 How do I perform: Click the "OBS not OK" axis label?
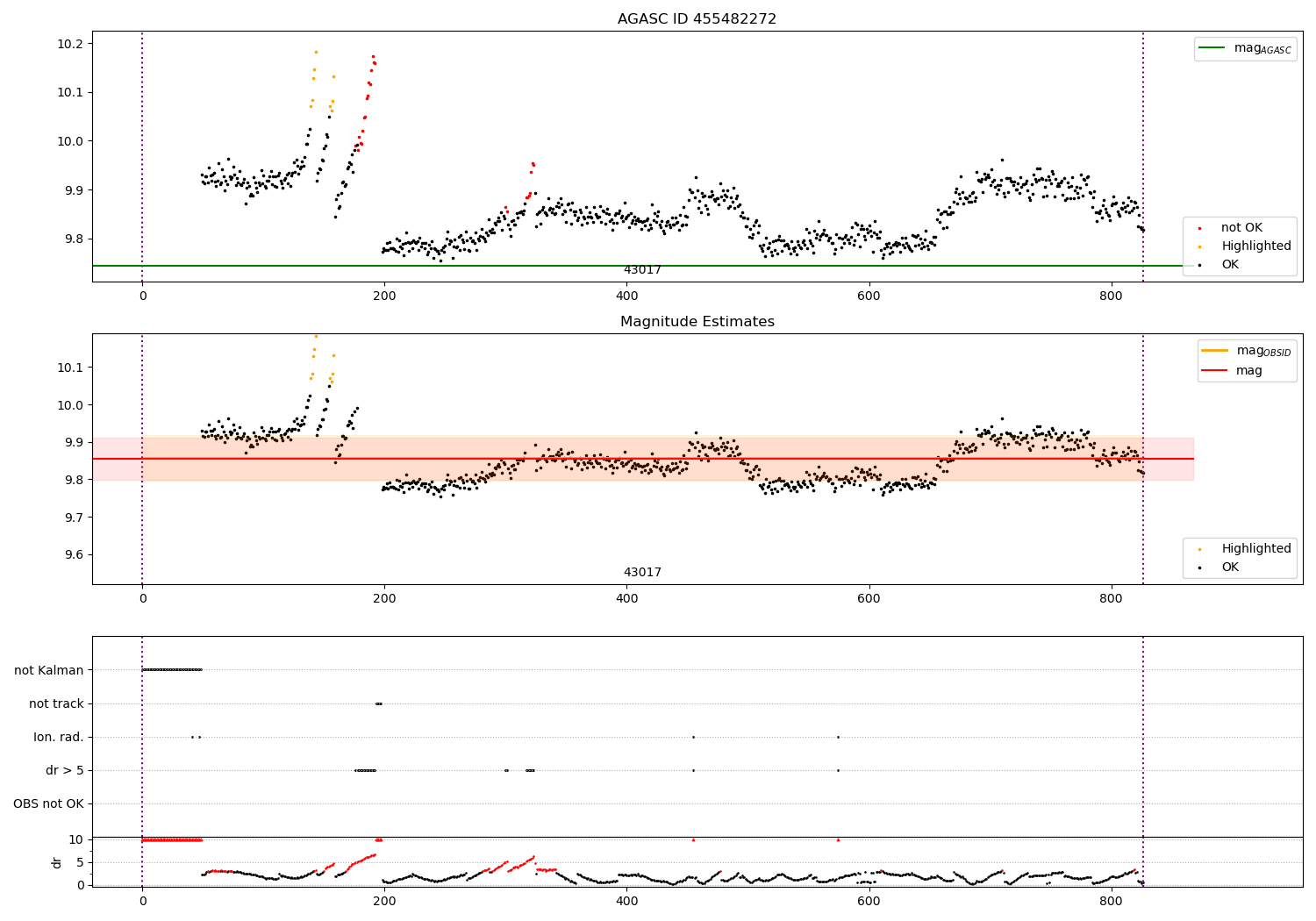[48, 804]
